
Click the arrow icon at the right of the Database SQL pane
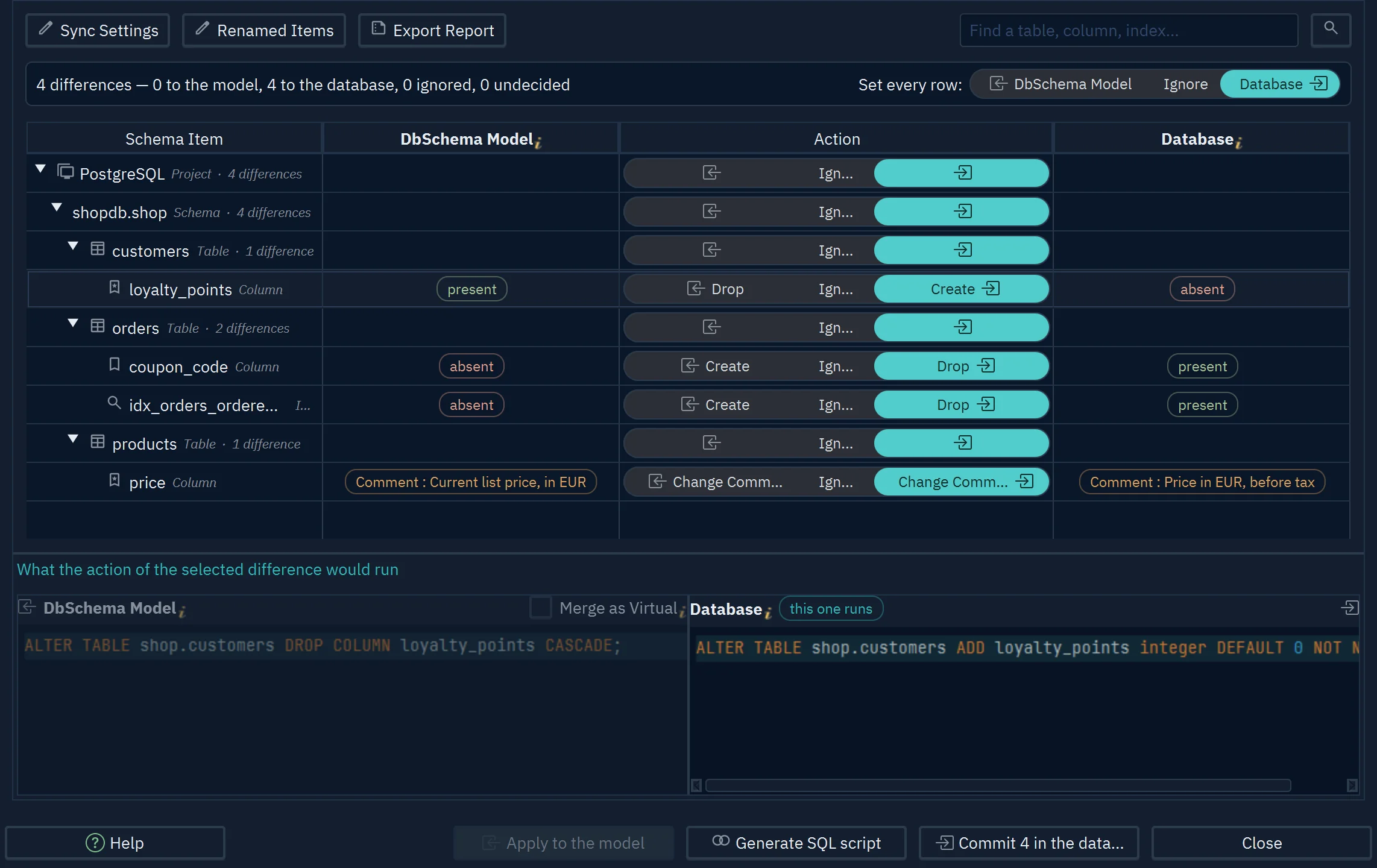click(1350, 608)
